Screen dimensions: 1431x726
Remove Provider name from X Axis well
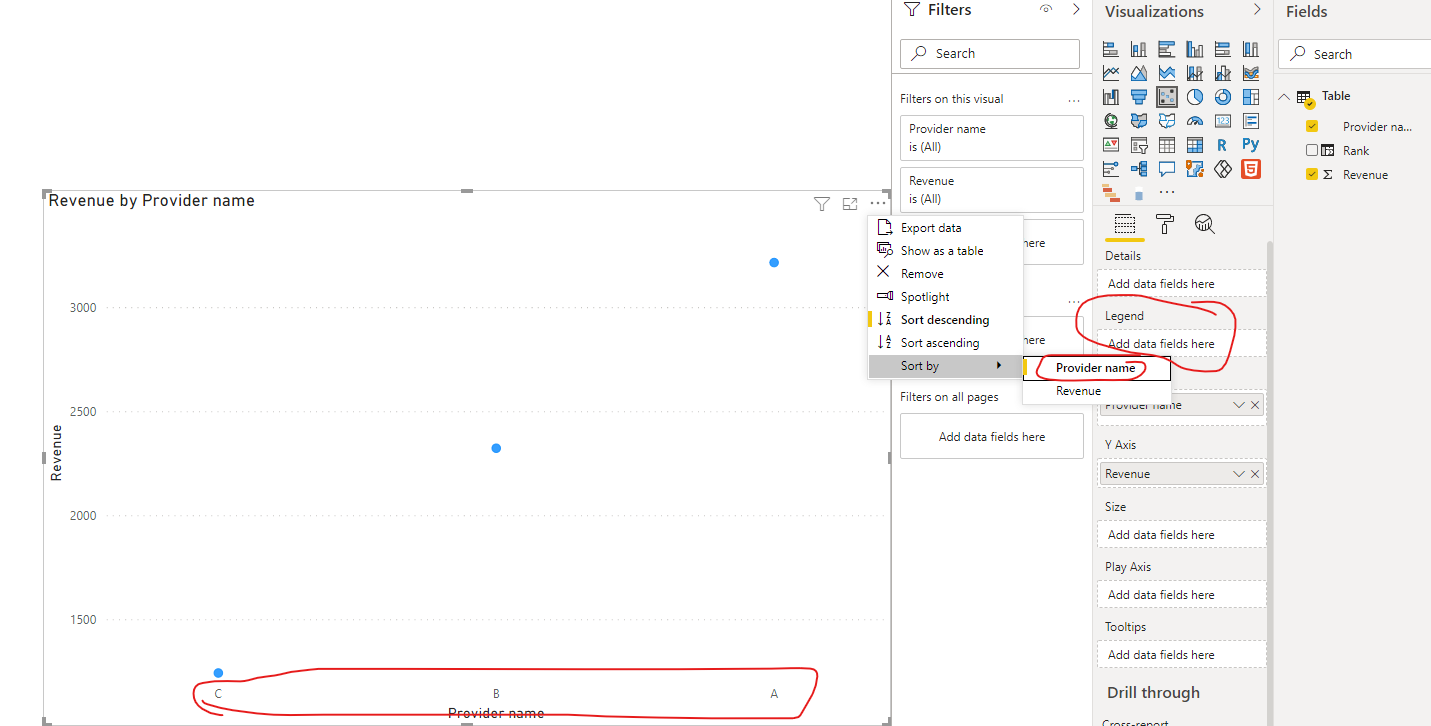click(1255, 405)
